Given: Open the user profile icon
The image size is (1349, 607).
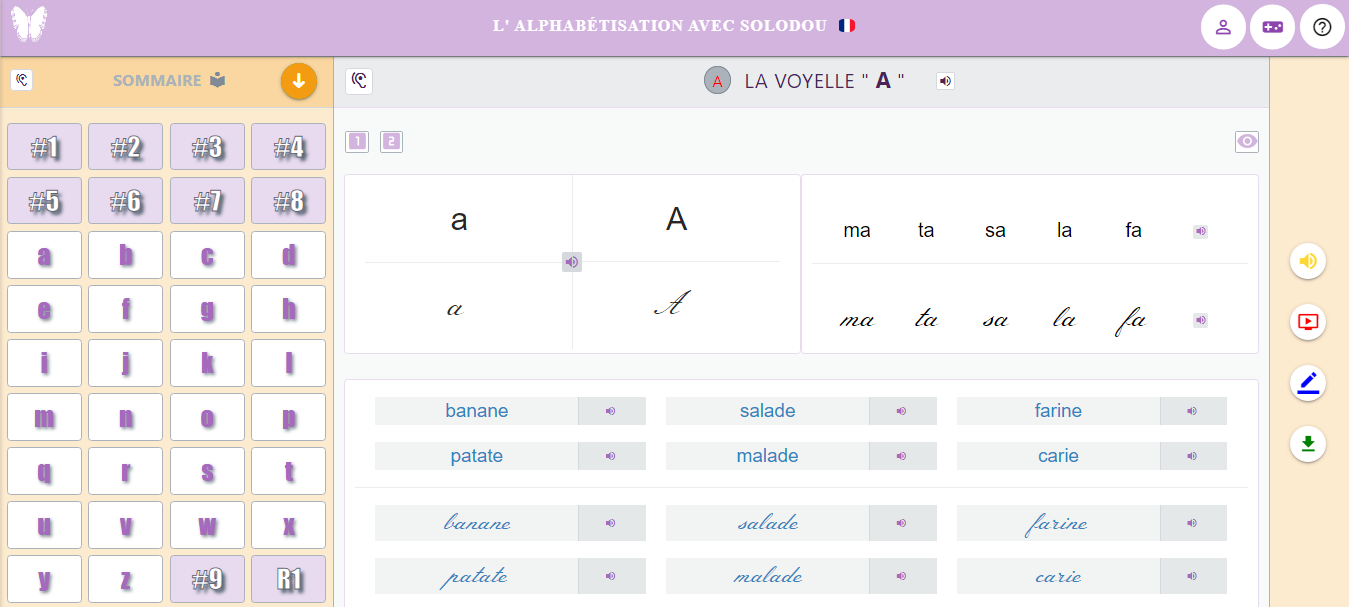Looking at the screenshot, I should [1223, 27].
